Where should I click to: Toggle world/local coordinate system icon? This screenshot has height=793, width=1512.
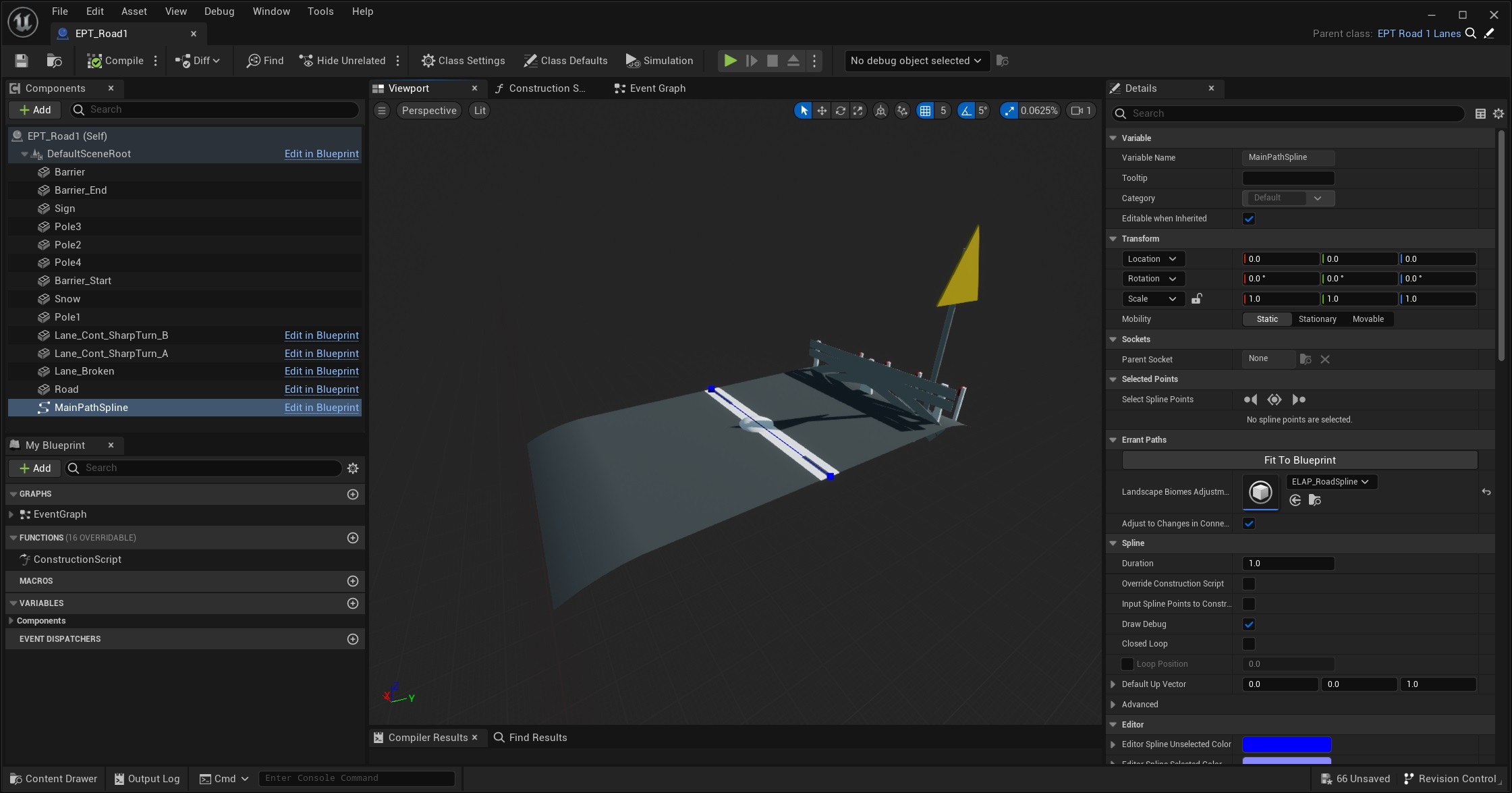click(880, 111)
